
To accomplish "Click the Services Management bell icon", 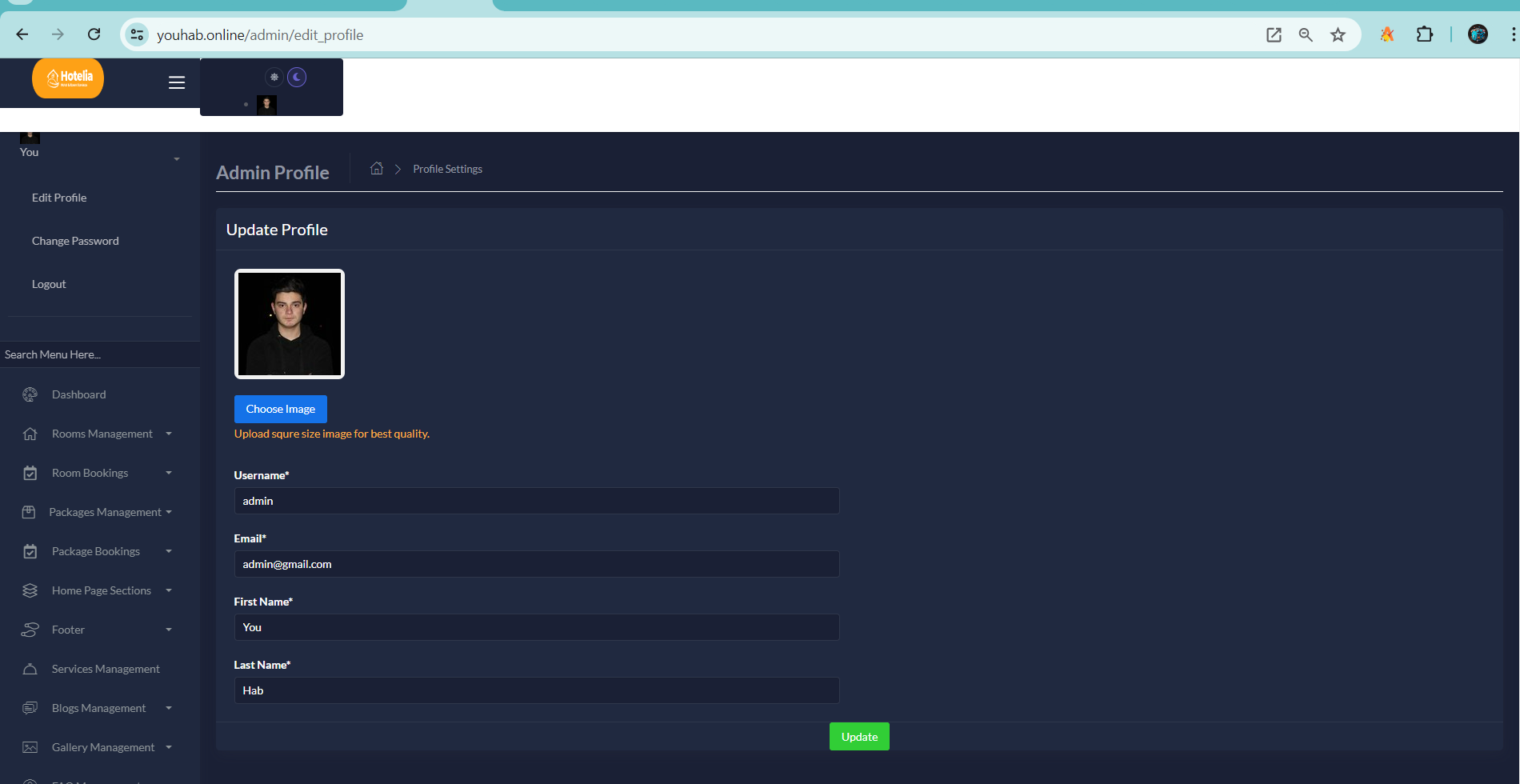I will coord(30,669).
